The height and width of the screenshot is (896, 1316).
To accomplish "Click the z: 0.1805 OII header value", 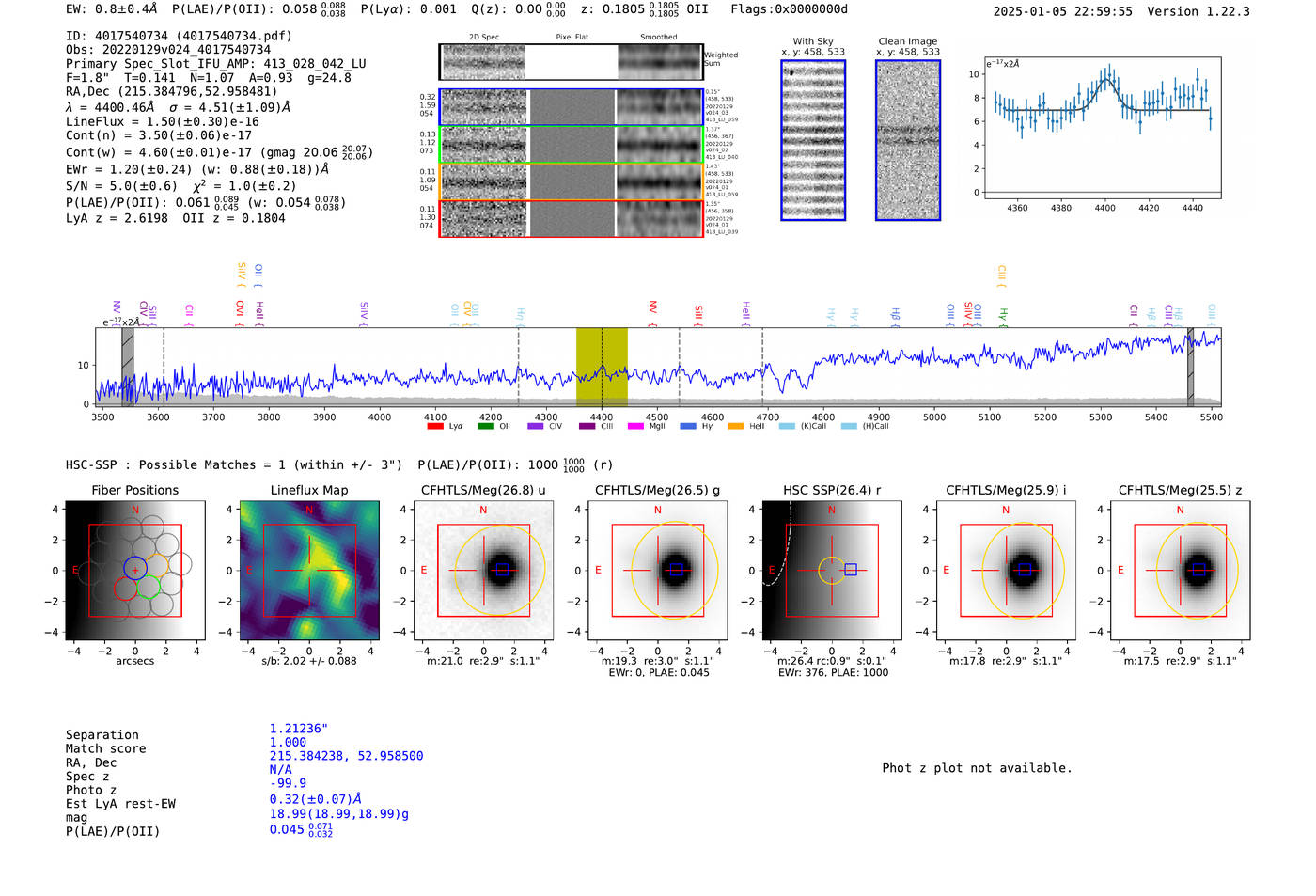I will pyautogui.click(x=644, y=9).
